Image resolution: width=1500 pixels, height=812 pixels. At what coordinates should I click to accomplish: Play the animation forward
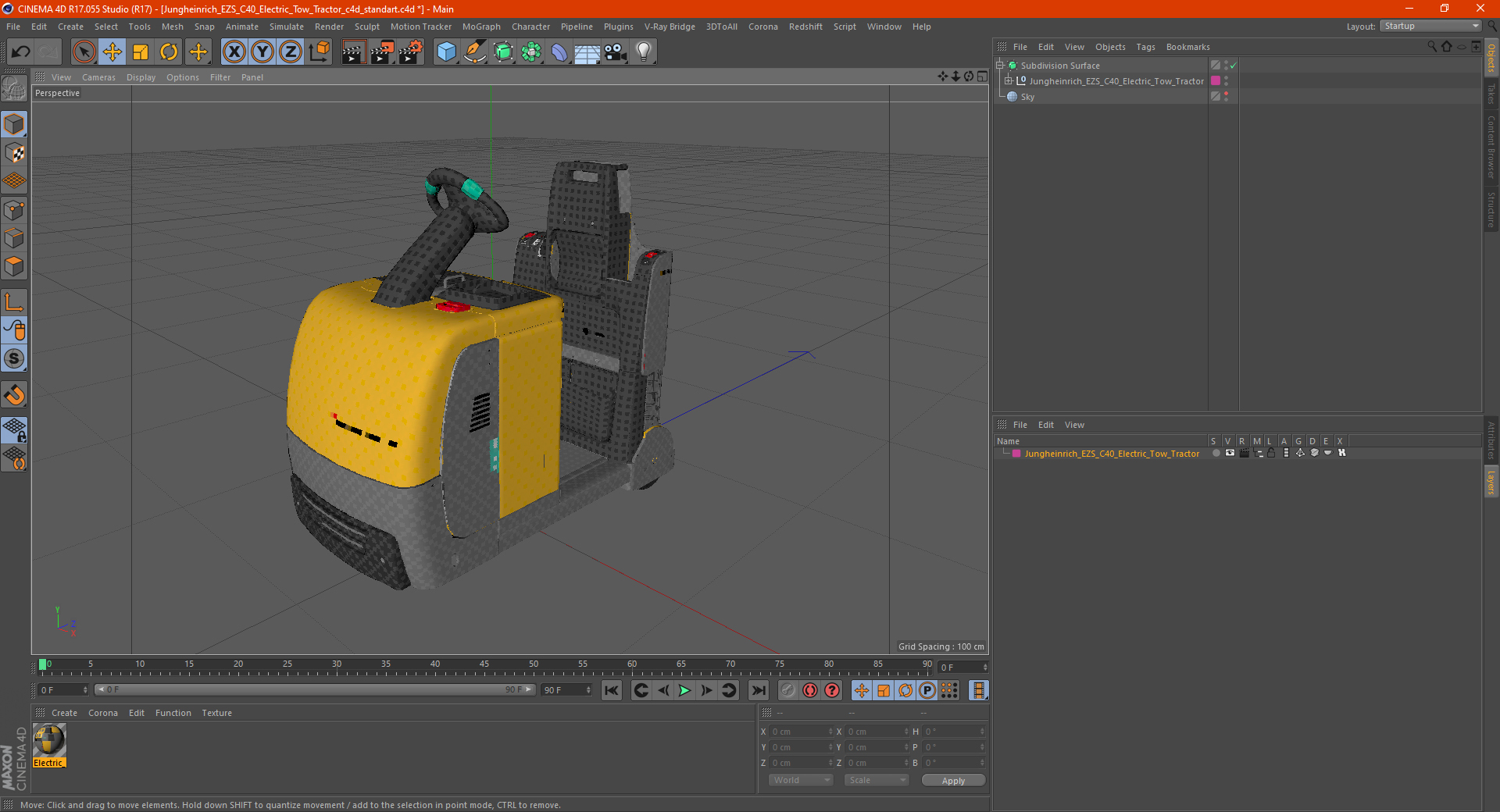[684, 690]
